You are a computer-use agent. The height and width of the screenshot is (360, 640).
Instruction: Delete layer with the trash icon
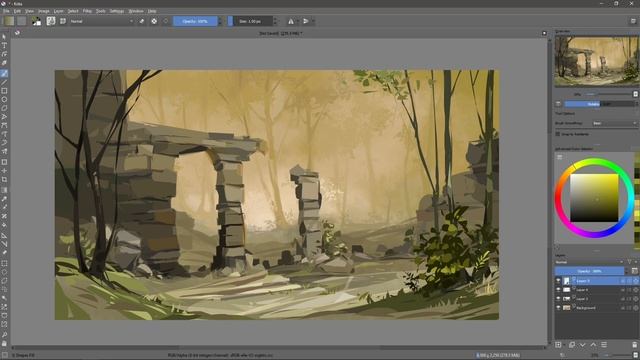point(635,345)
